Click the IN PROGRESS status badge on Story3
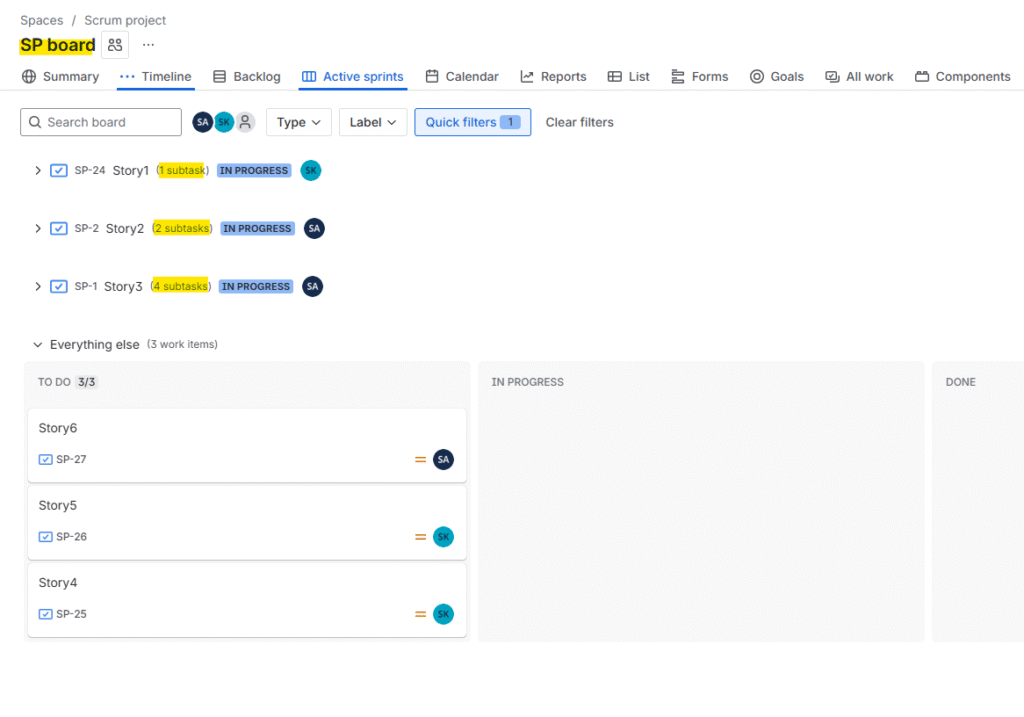 tap(256, 286)
